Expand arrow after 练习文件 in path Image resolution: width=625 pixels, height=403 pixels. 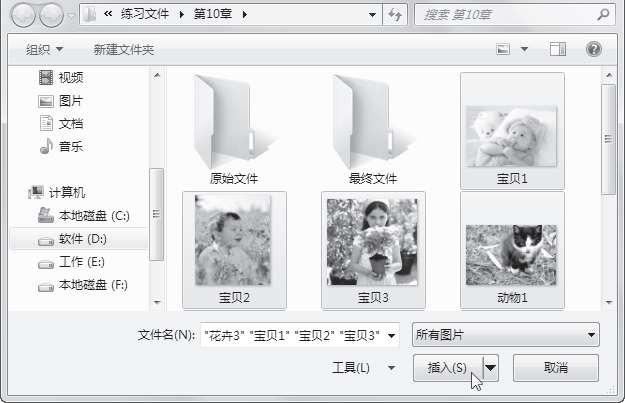click(x=182, y=15)
